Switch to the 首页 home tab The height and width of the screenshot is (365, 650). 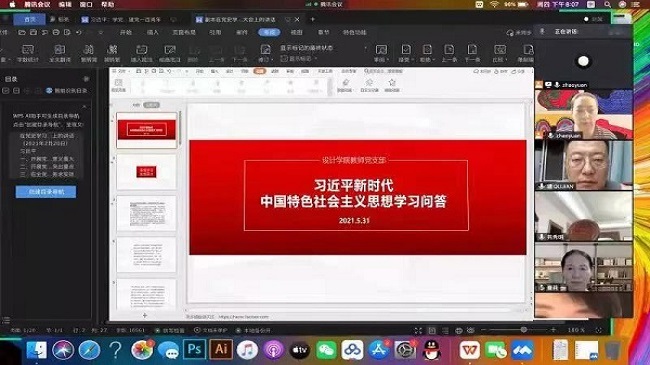29,19
